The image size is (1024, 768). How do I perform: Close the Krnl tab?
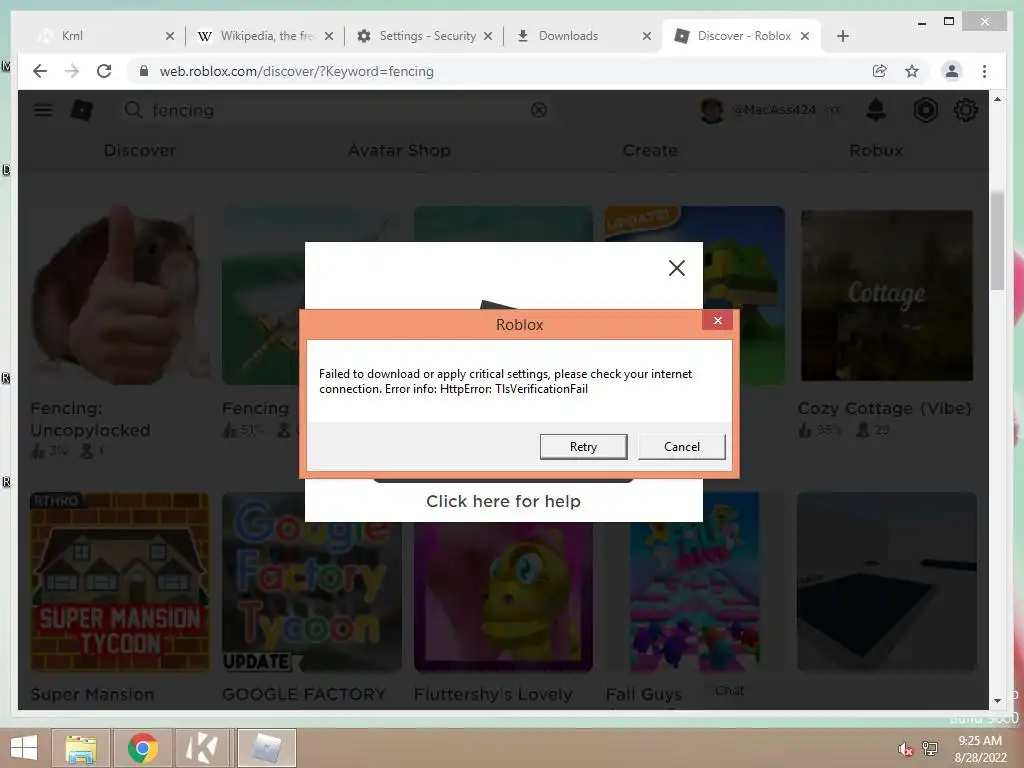170,36
